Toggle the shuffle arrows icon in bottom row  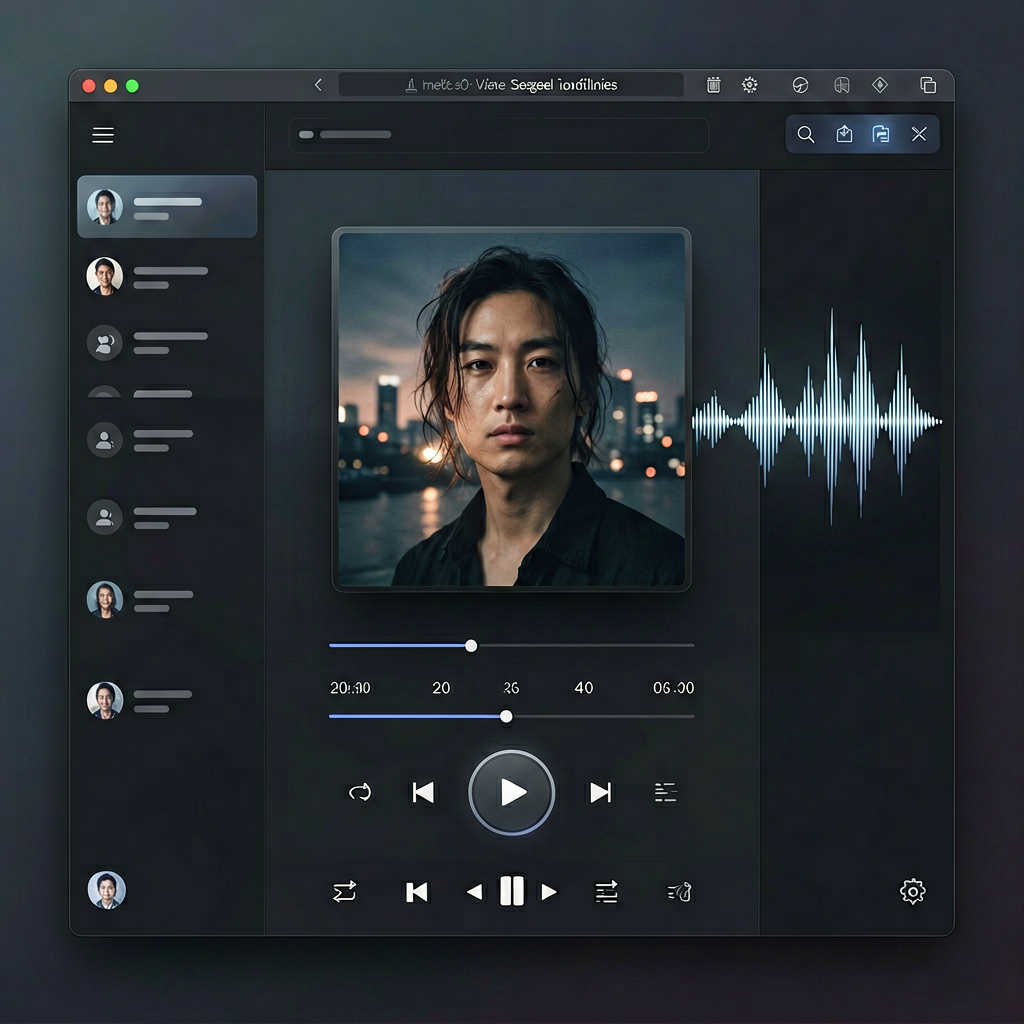tap(344, 891)
